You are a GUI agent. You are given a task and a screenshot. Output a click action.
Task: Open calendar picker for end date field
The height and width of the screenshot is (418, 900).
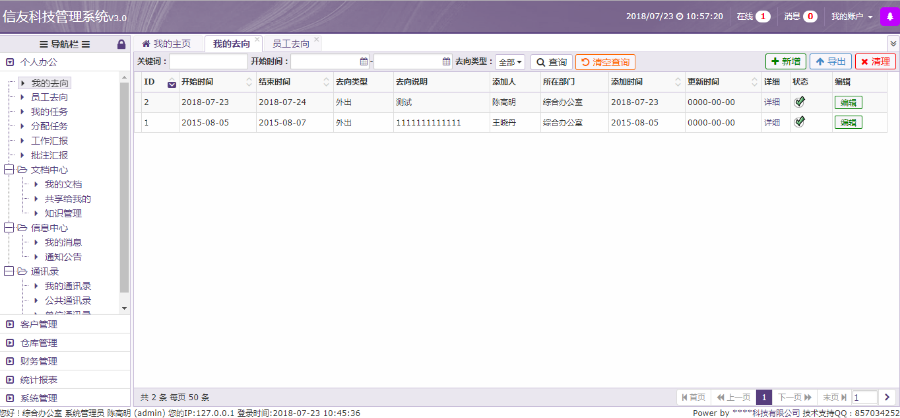[x=447, y=61]
